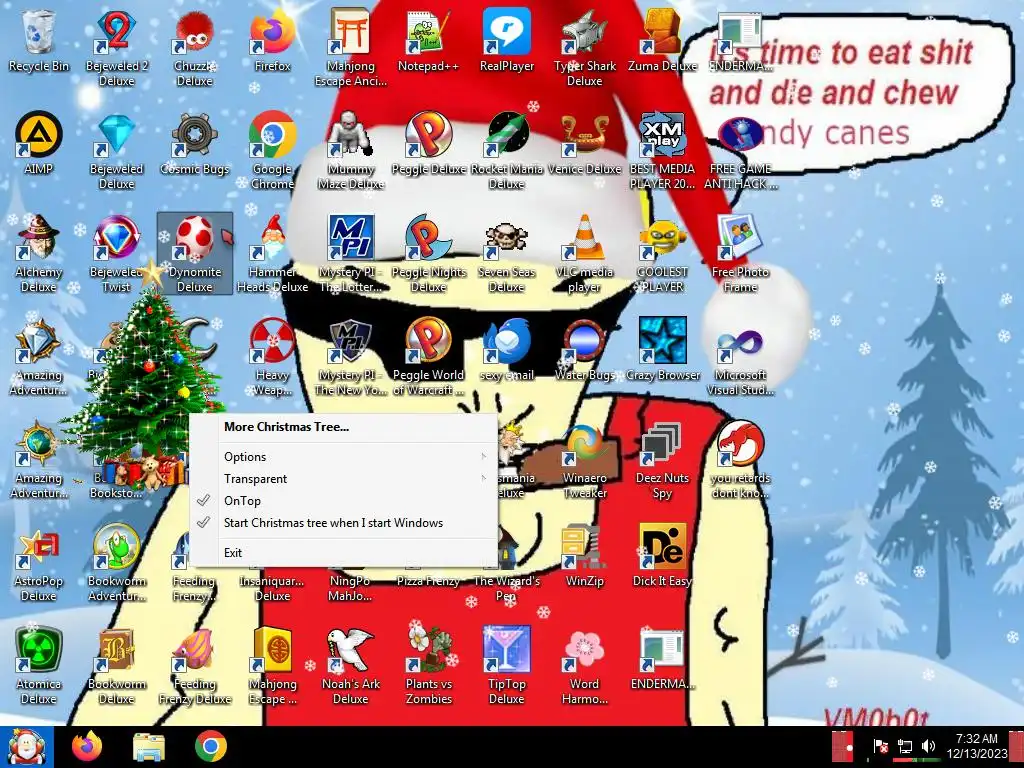Select the AstroPop Deluxe shortcut

tap(39, 563)
